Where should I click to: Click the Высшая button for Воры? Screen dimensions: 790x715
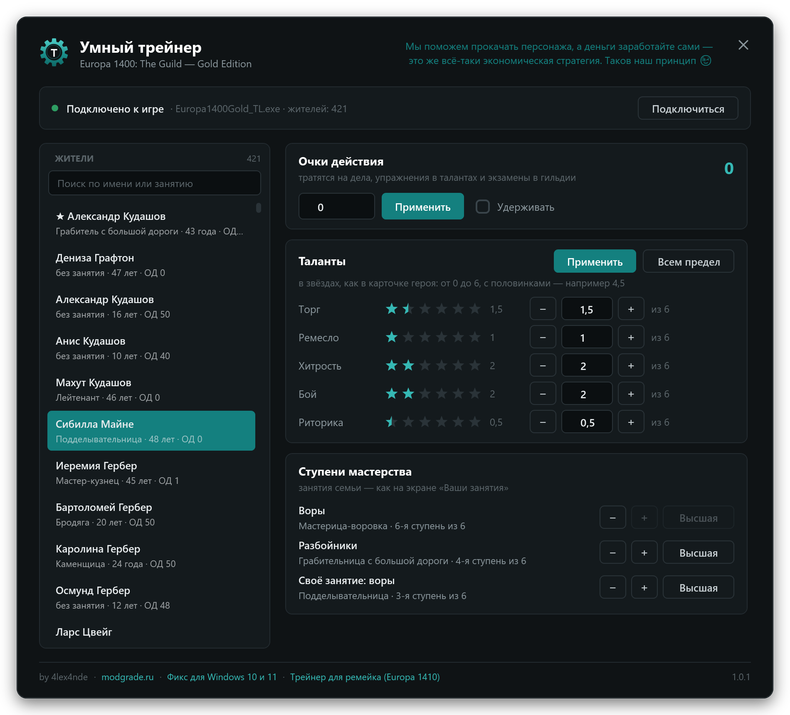pyautogui.click(x=698, y=517)
